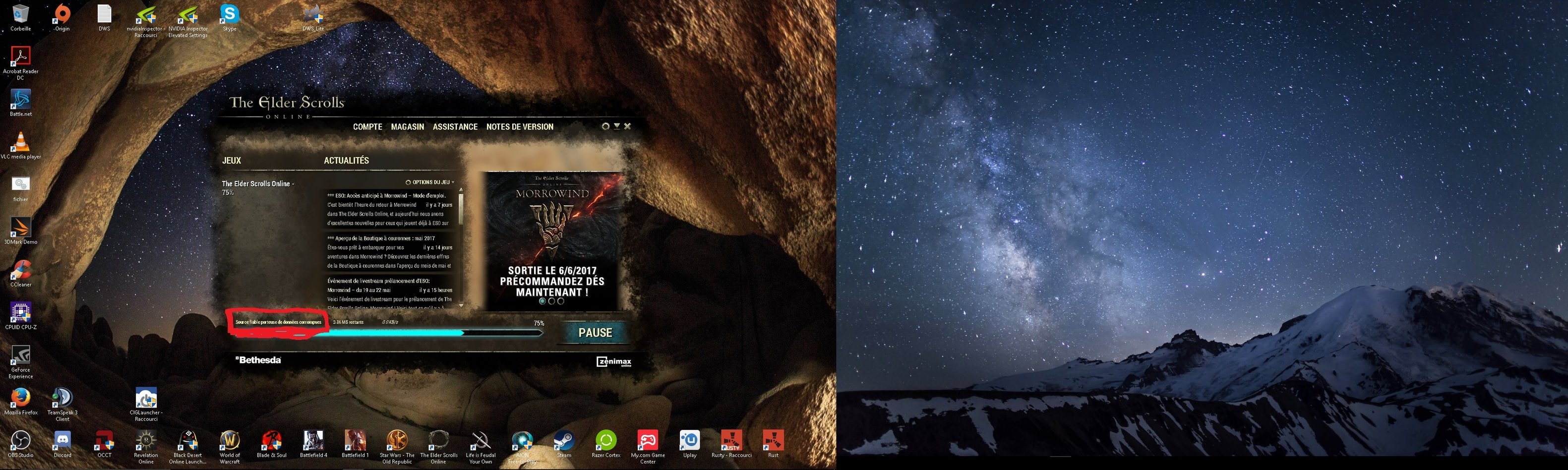Select the Skype desktop icon
Viewport: 1568px width, 470px height.
click(x=230, y=18)
